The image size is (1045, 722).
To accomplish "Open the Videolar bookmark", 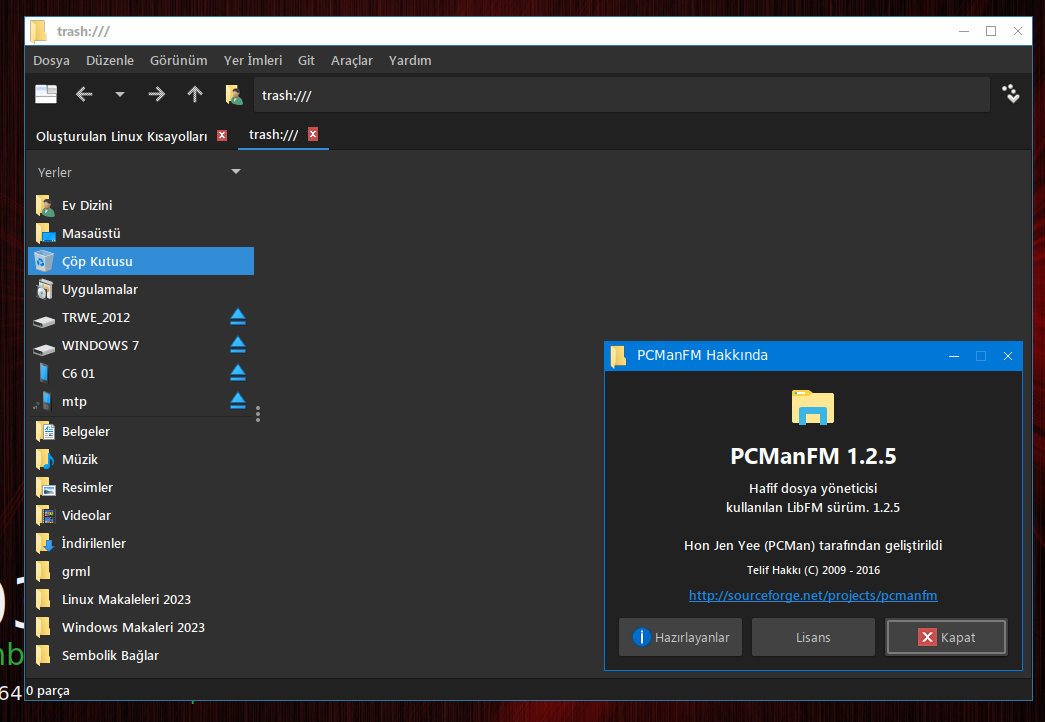I will 141,515.
